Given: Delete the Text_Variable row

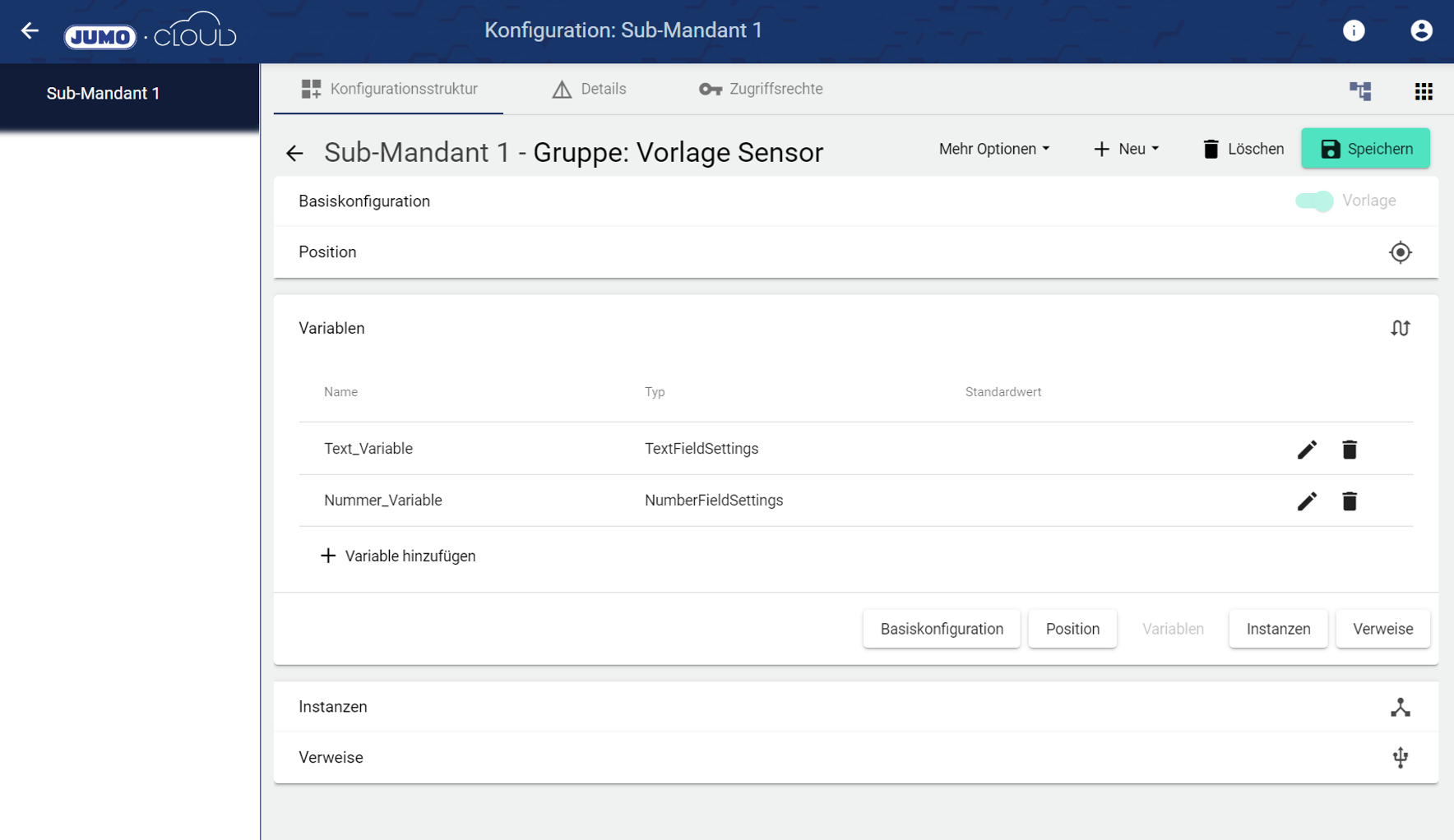Looking at the screenshot, I should (x=1350, y=450).
